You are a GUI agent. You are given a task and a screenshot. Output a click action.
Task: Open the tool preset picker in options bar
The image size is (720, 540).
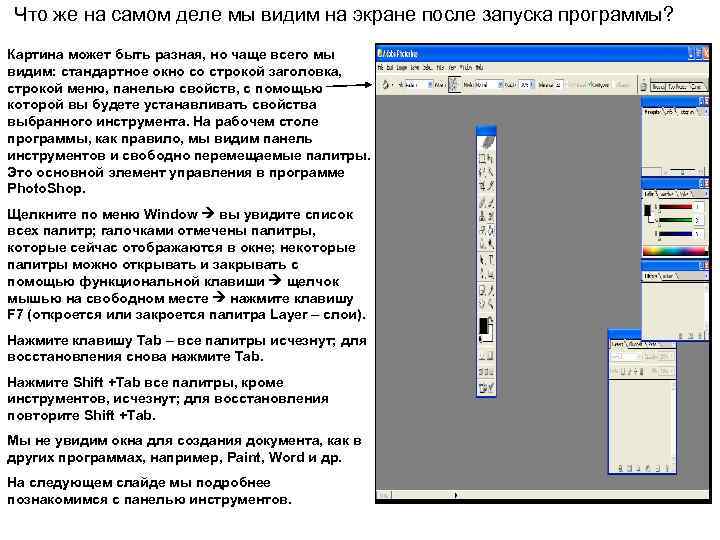pos(387,84)
